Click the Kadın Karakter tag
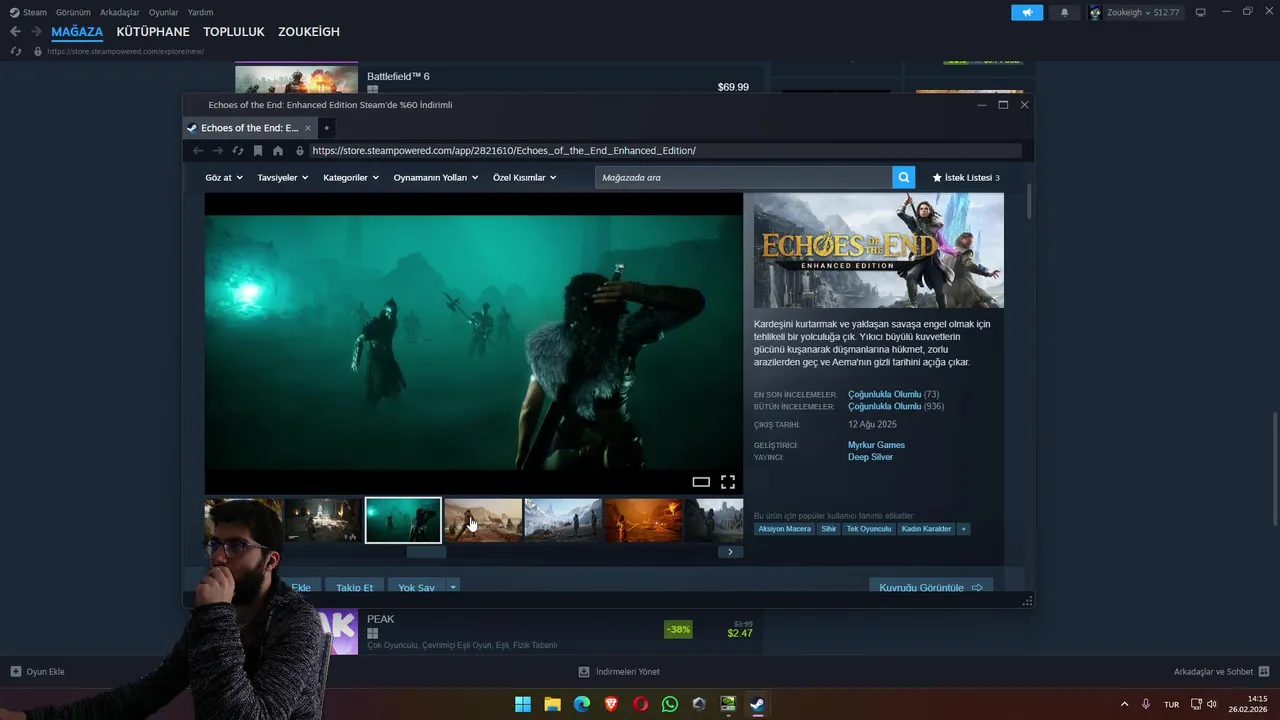This screenshot has width=1280, height=720. (x=926, y=529)
